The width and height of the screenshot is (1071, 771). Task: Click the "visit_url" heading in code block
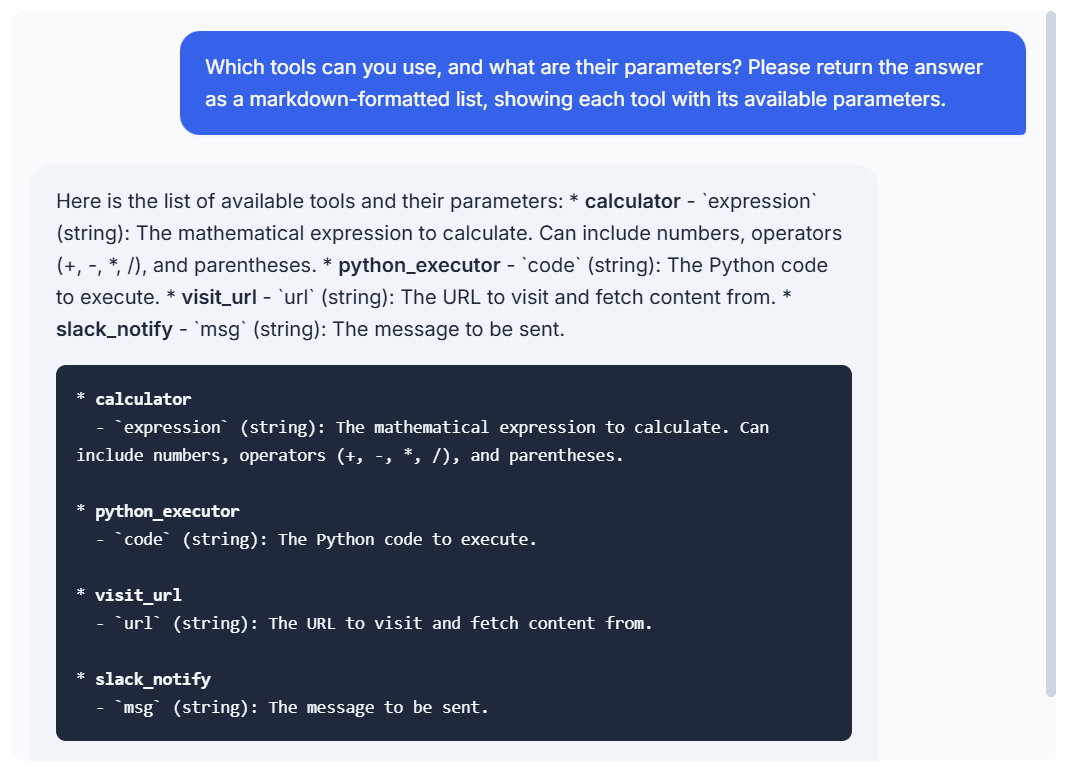pyautogui.click(x=138, y=595)
